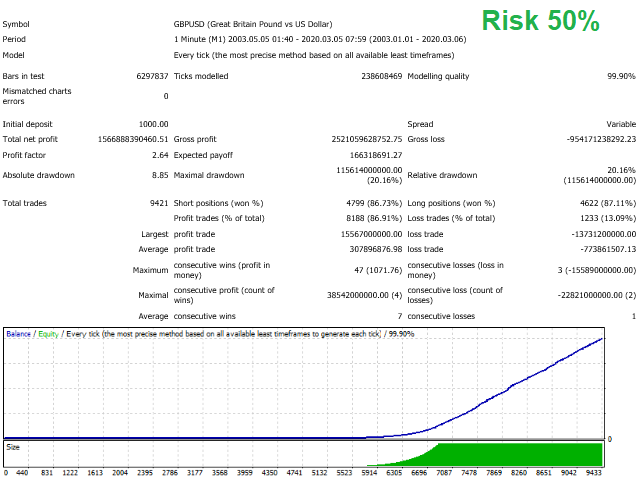Click the blue Balance legend label
This screenshot has height=480, width=640.
tap(19, 333)
